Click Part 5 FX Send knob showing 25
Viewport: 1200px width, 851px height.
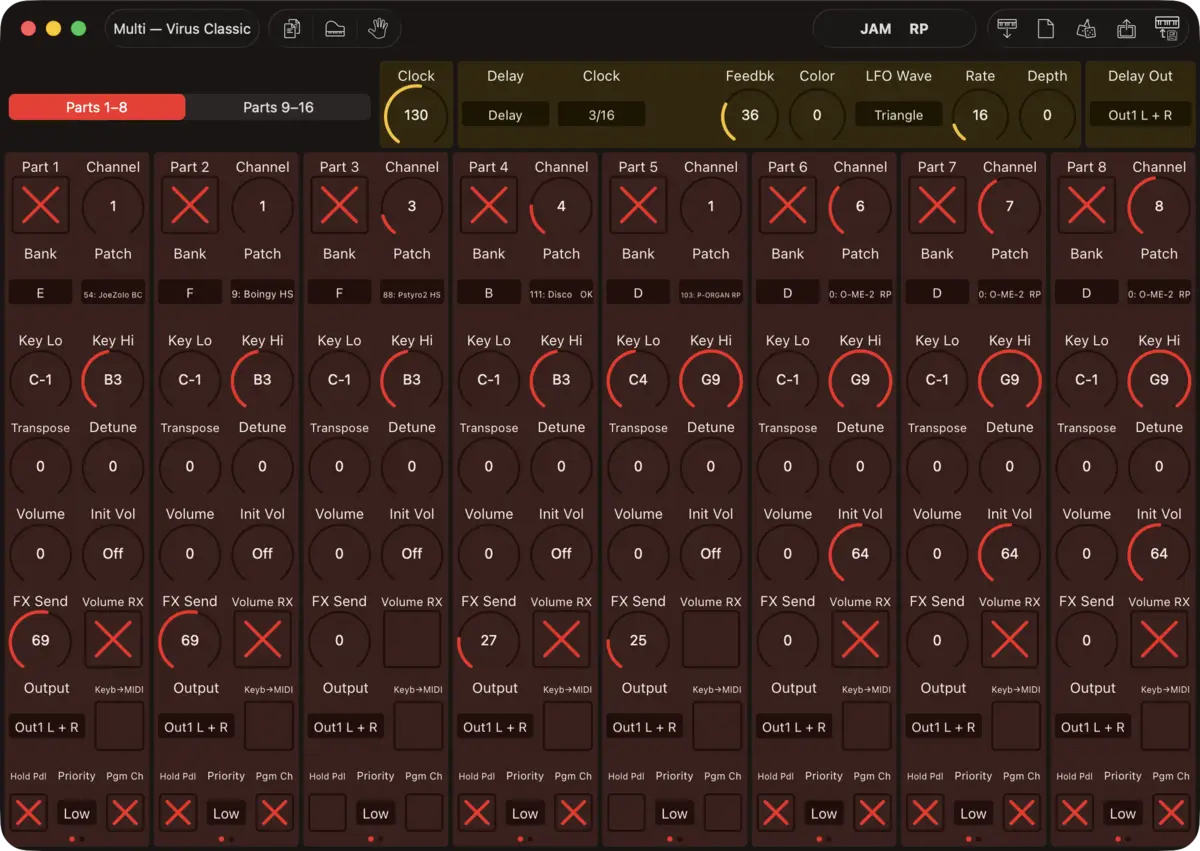(638, 640)
